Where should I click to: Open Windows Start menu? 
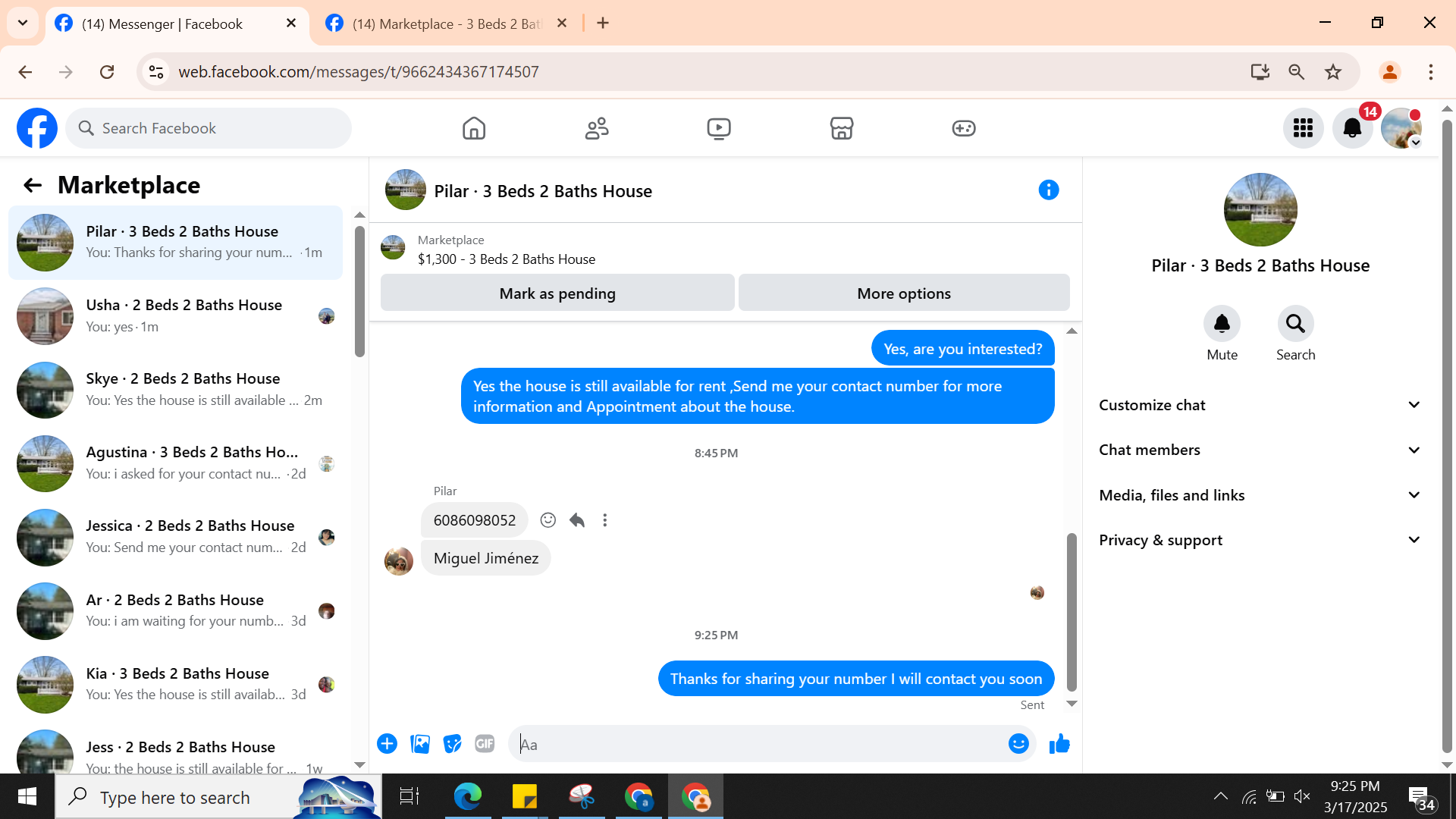point(27,797)
